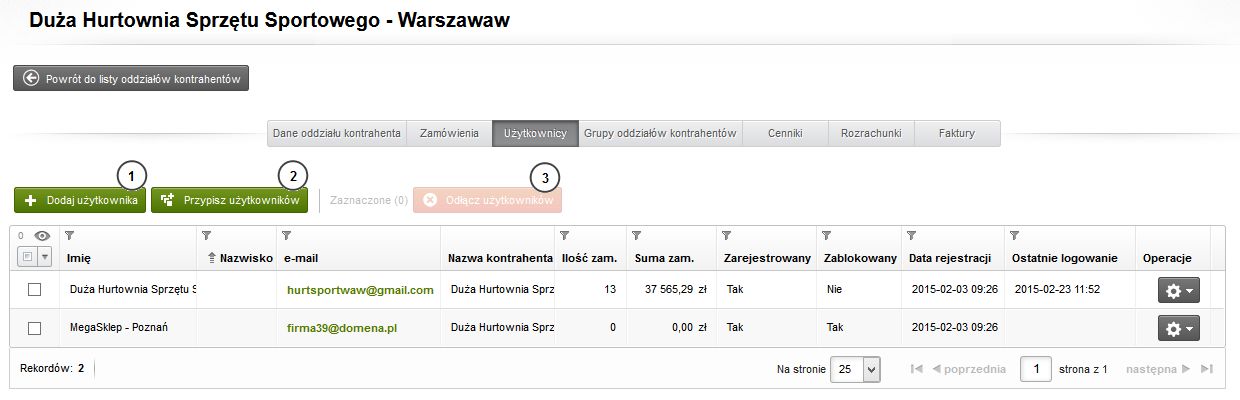The width and height of the screenshot is (1240, 400).
Task: Click the filter icon above e-mail column
Action: point(286,236)
